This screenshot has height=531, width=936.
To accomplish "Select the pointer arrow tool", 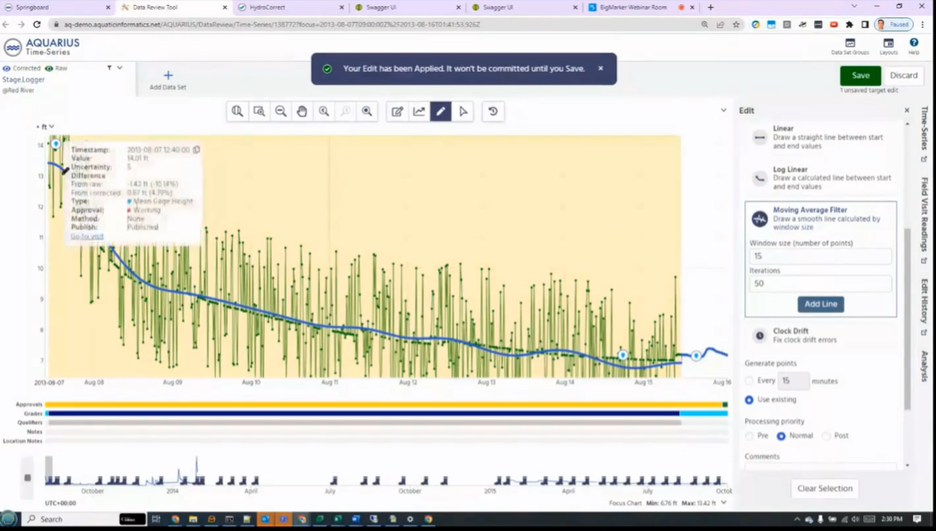I will coord(463,112).
